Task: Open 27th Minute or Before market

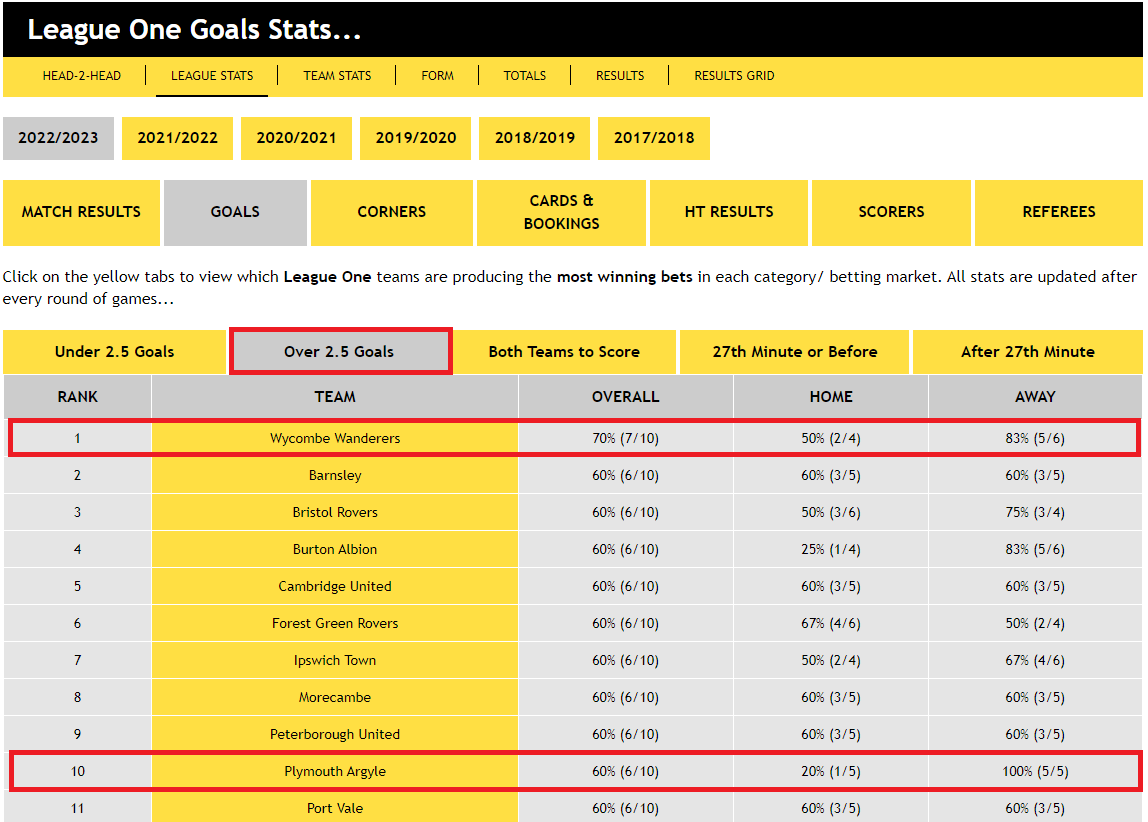Action: pos(794,351)
